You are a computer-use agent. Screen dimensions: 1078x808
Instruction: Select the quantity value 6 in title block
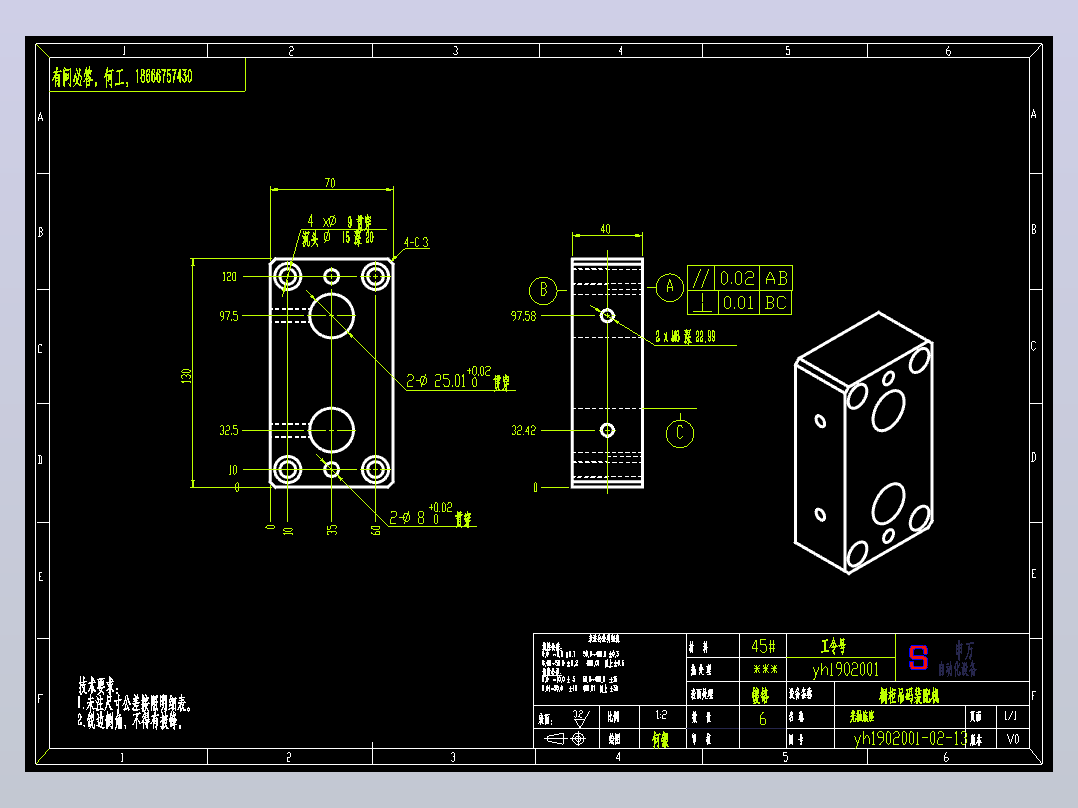click(762, 719)
